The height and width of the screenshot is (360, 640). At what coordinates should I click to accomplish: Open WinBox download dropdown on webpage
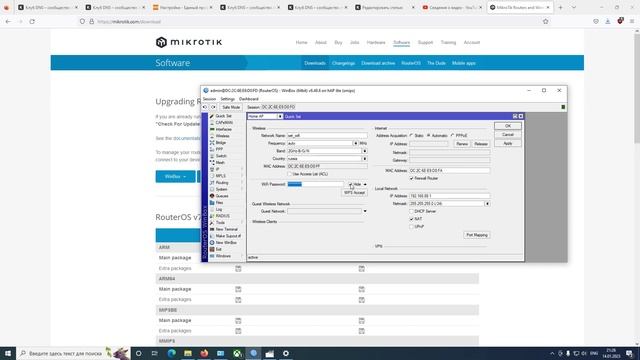coord(176,176)
